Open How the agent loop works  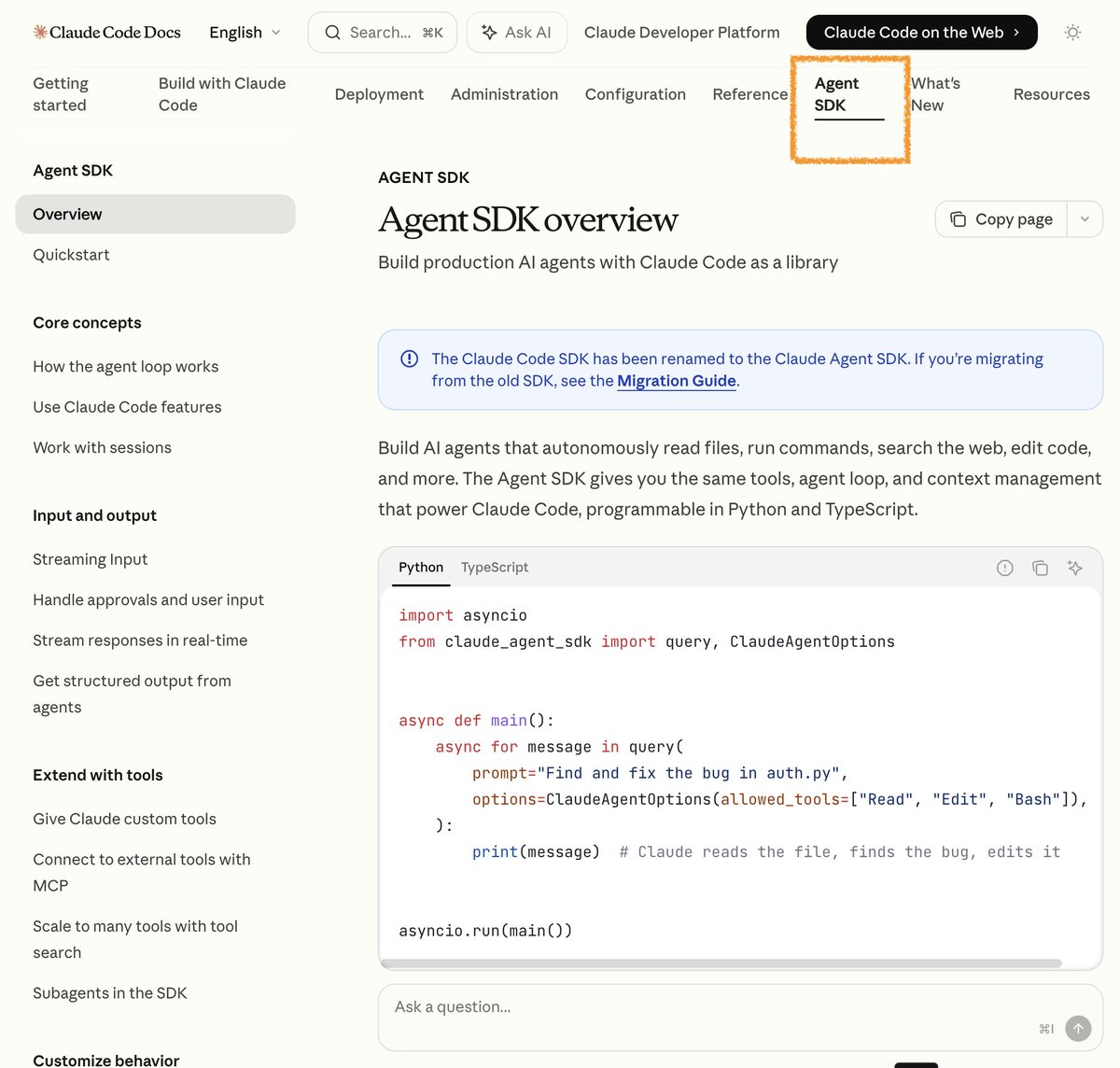[126, 367]
